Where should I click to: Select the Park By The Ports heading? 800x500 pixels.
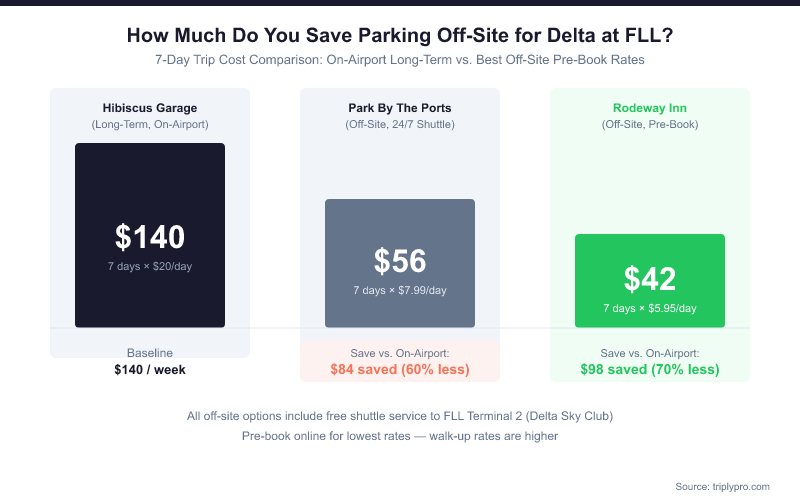(x=400, y=108)
